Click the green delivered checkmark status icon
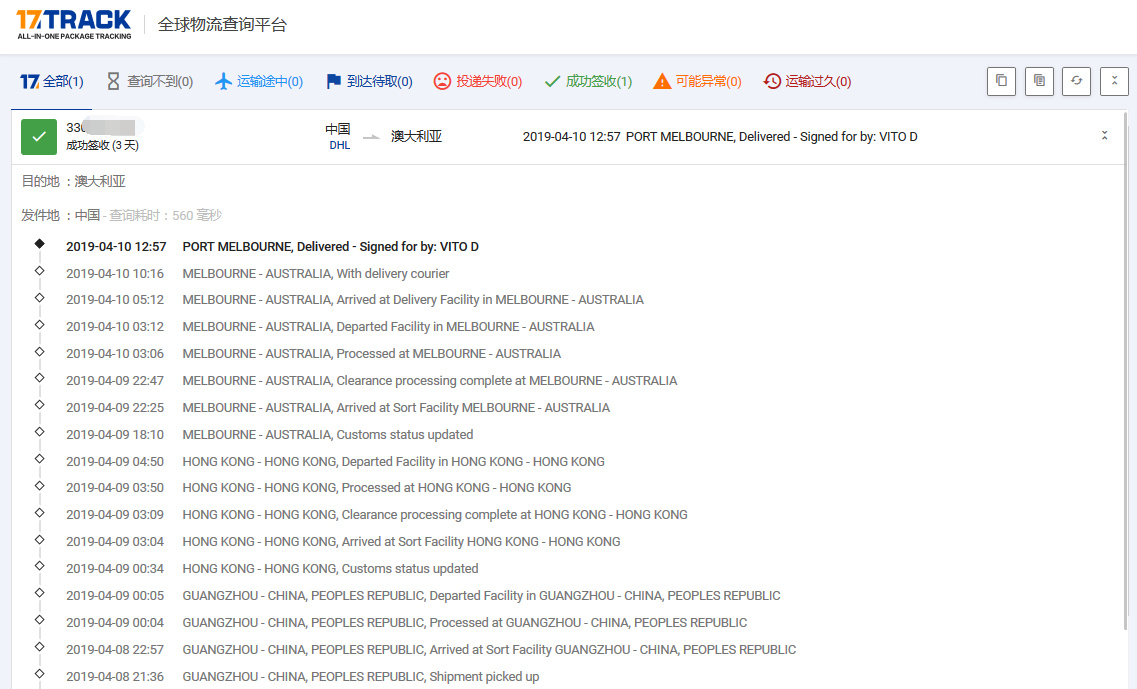The height and width of the screenshot is (689, 1137). point(39,137)
